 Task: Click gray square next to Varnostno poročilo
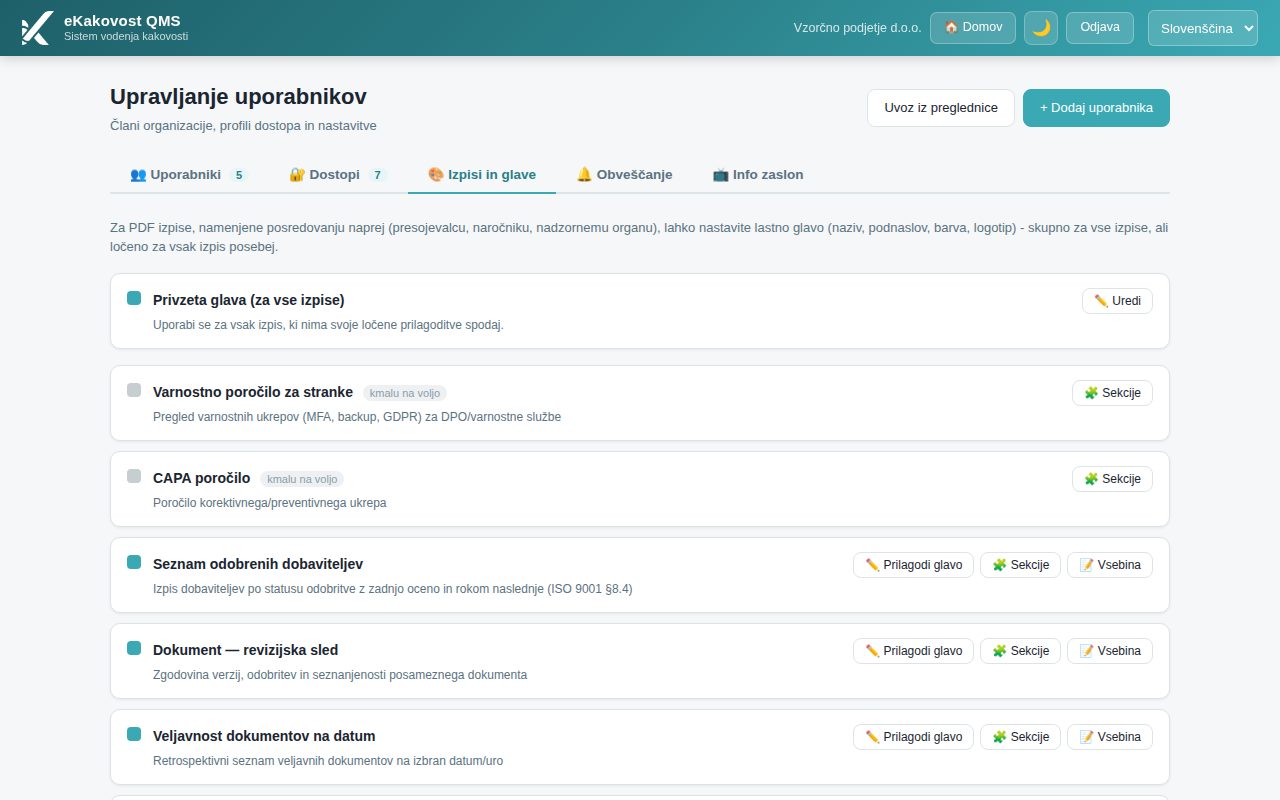click(134, 390)
